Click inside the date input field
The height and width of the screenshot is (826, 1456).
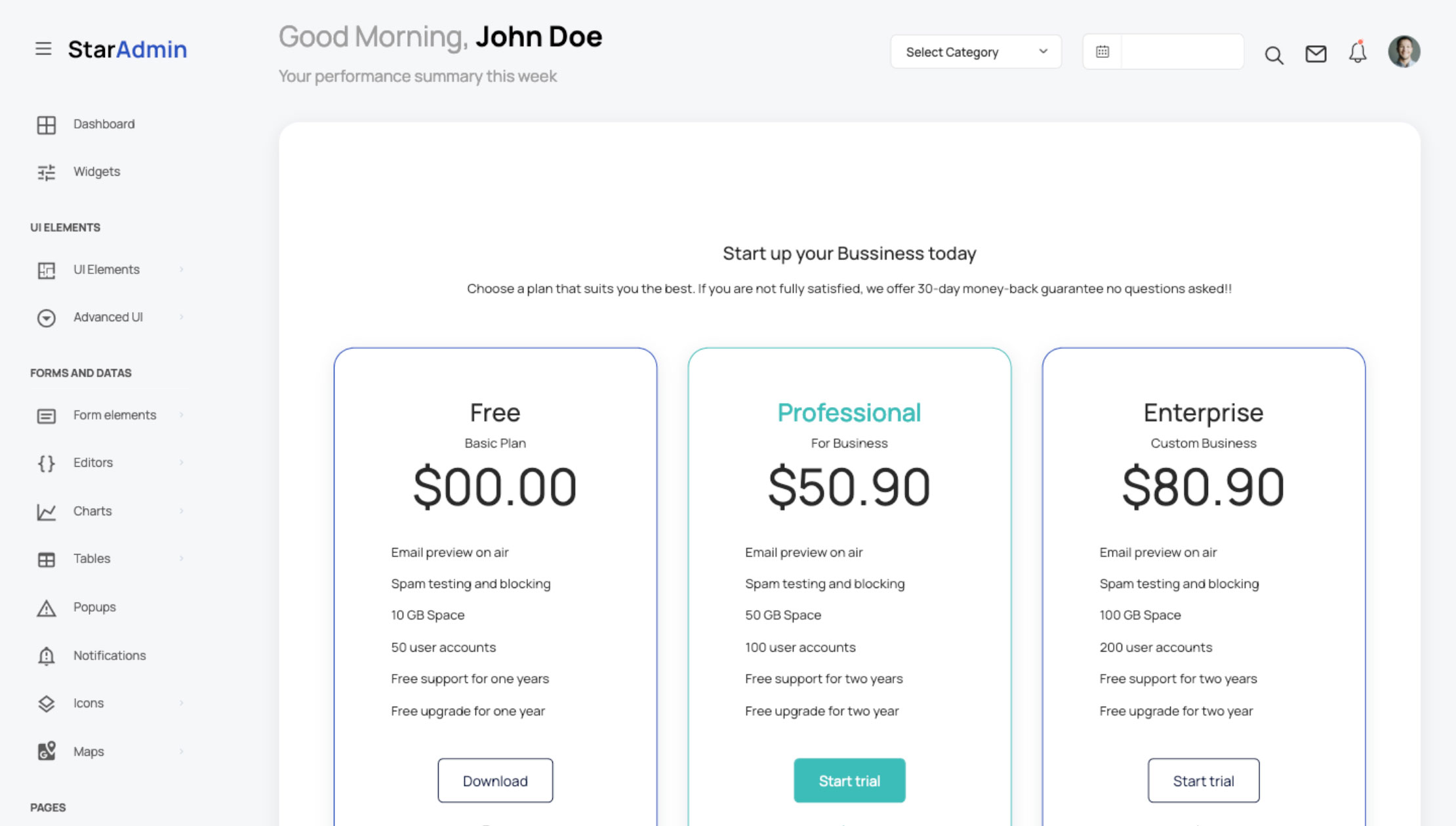pos(1183,52)
